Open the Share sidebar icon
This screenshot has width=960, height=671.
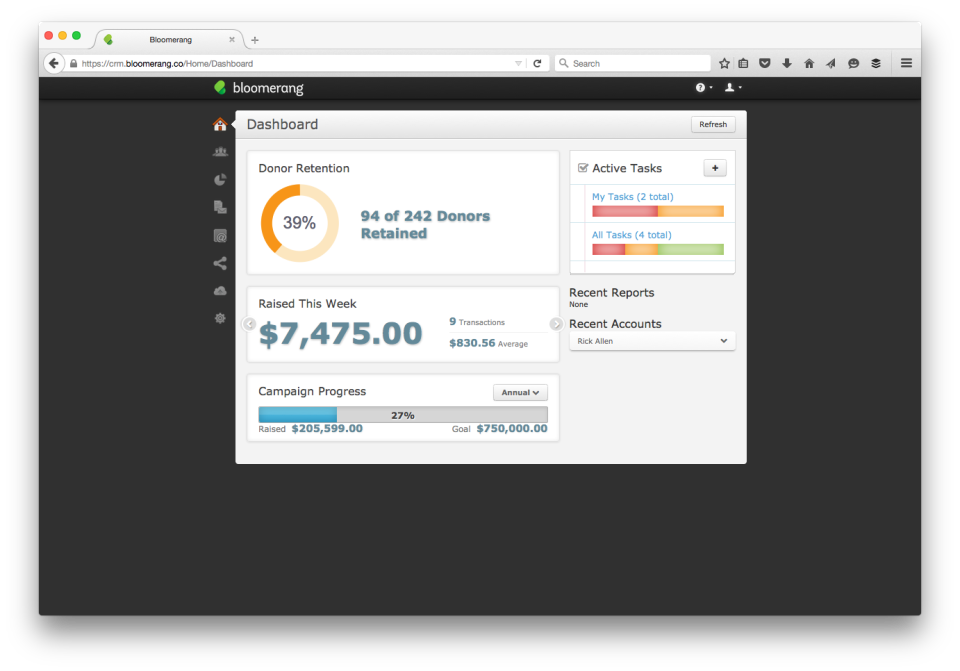(220, 263)
